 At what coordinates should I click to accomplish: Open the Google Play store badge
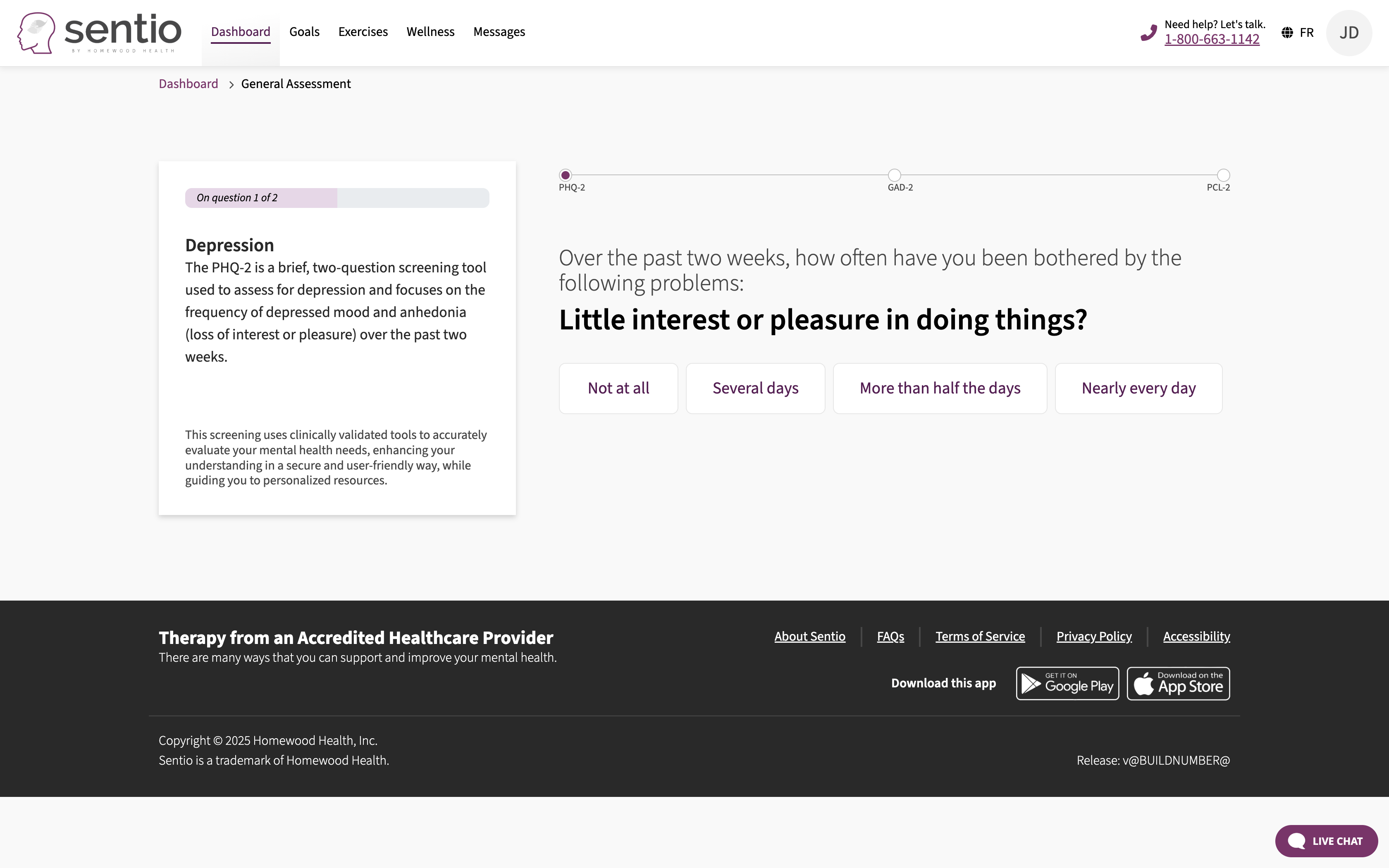(1067, 683)
